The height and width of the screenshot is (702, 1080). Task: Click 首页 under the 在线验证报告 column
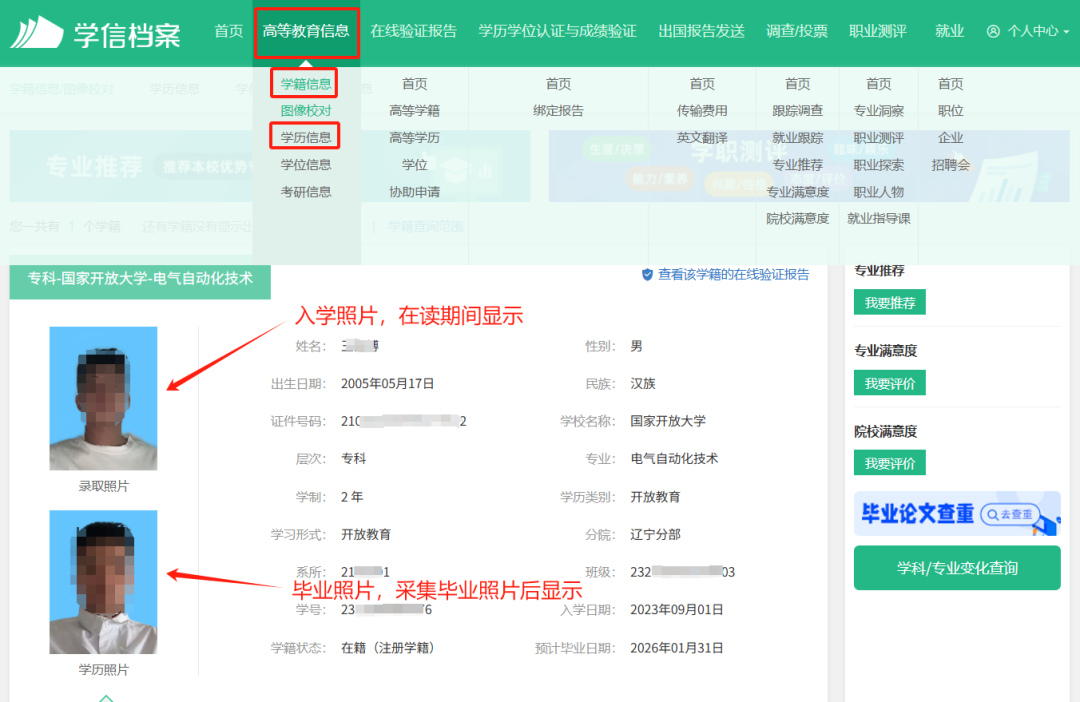coord(415,84)
